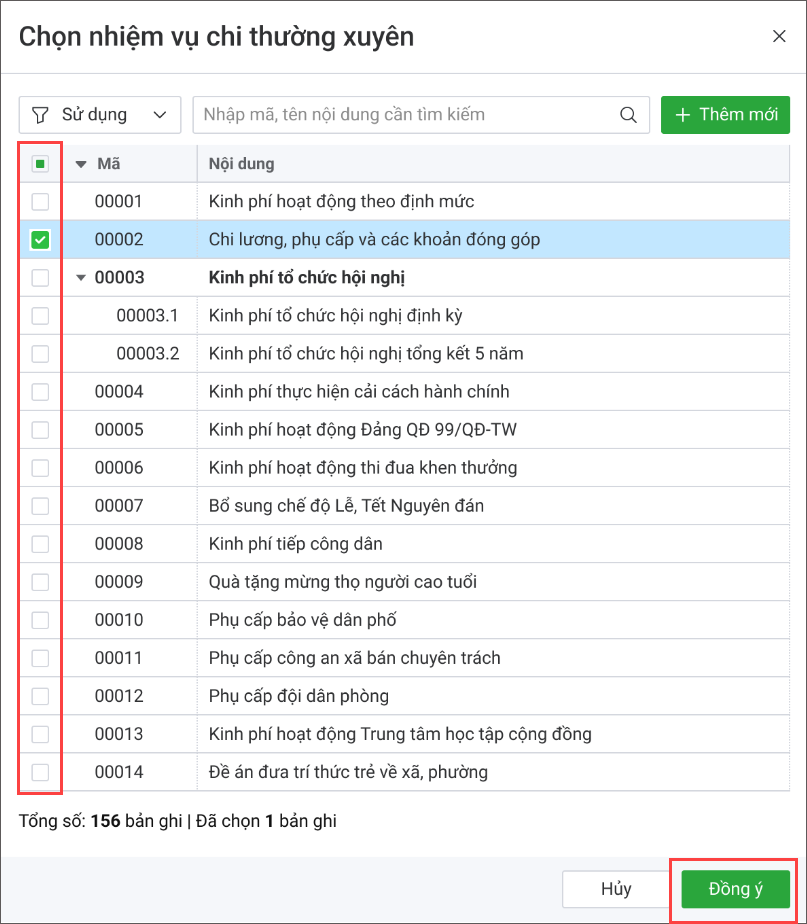Uncheck the checkbox for row 00002
The width and height of the screenshot is (807, 924).
coord(40,240)
